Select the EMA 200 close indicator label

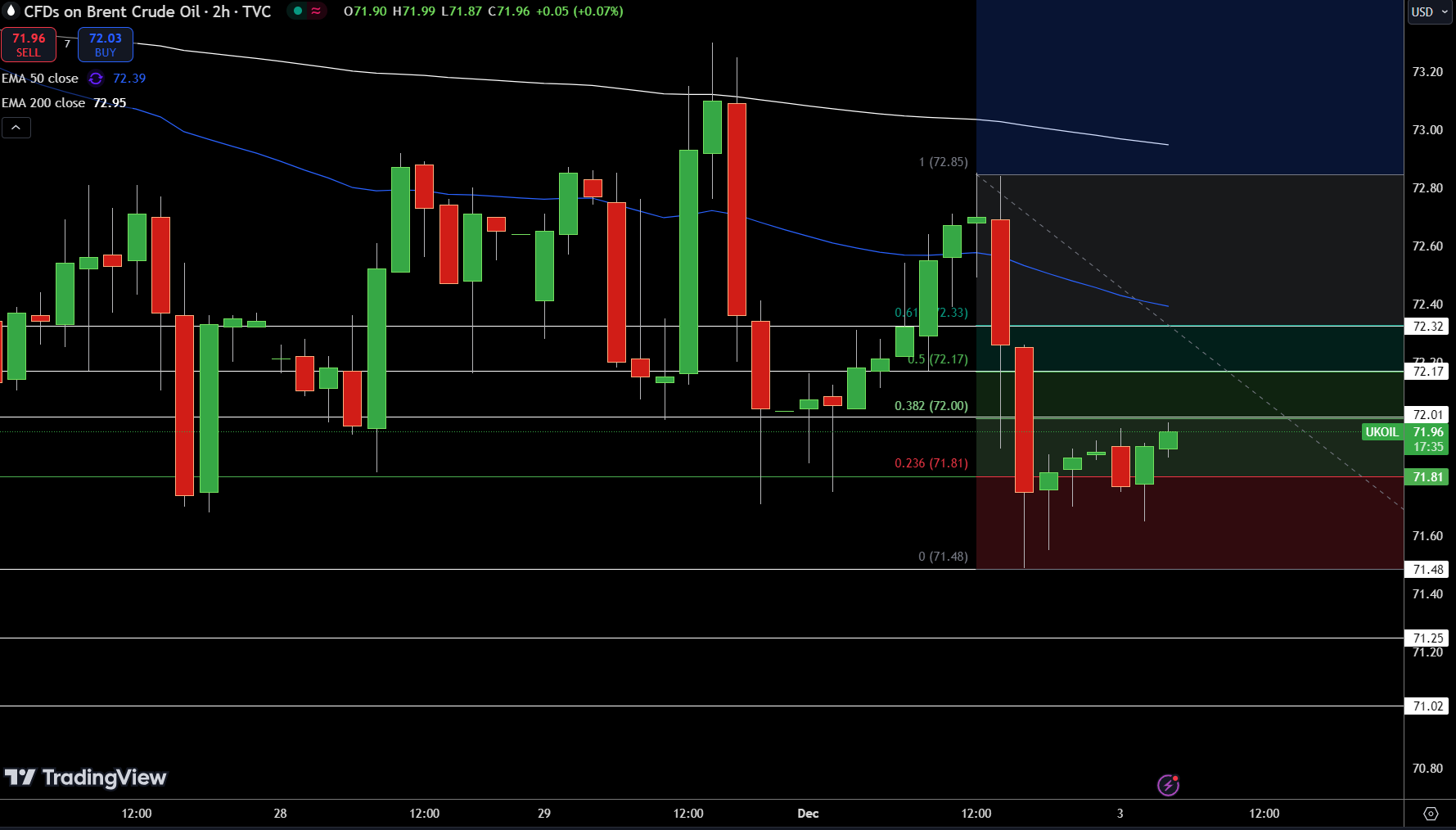43,103
